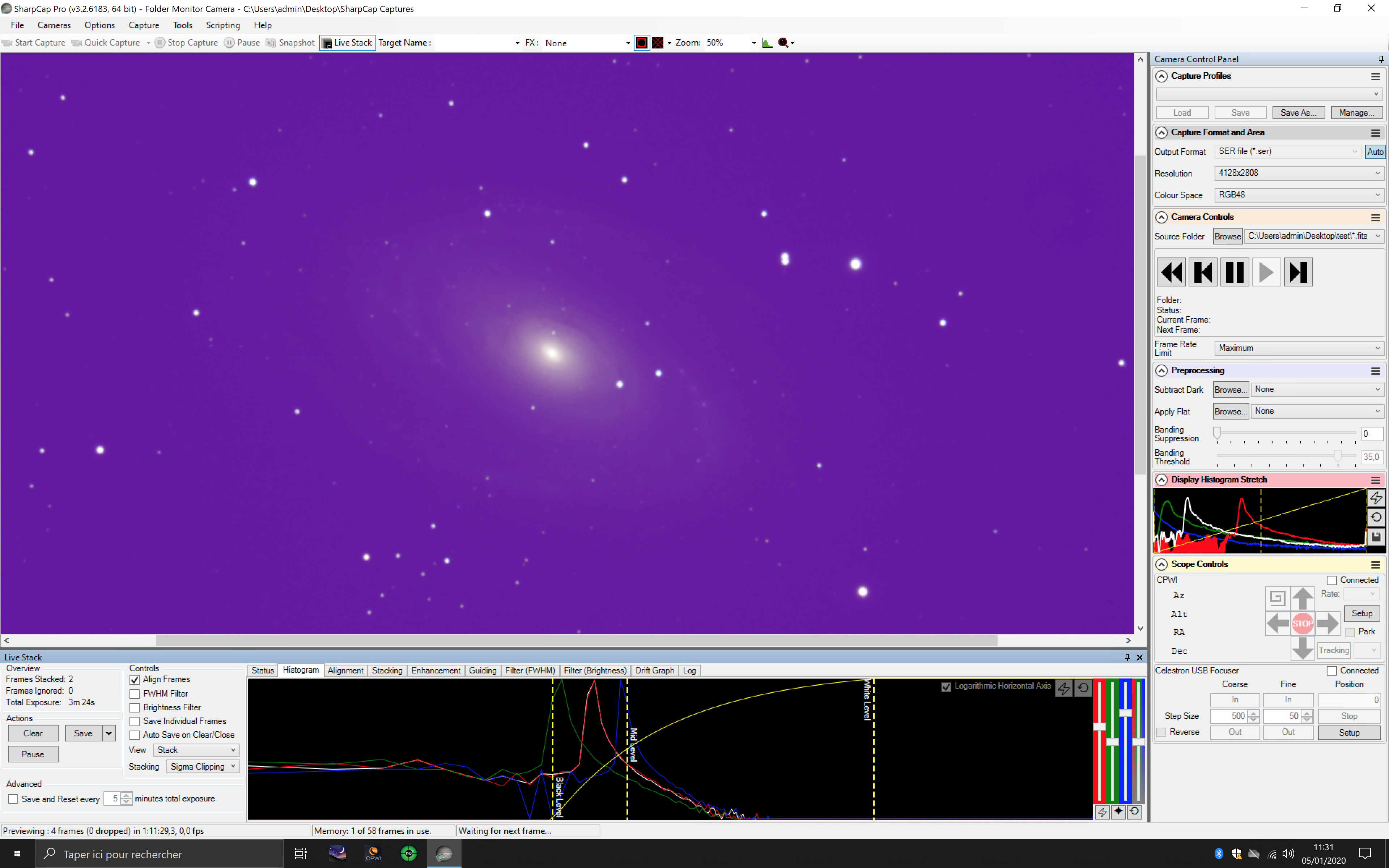
Task: Open the Output Format dropdown
Action: point(1288,152)
